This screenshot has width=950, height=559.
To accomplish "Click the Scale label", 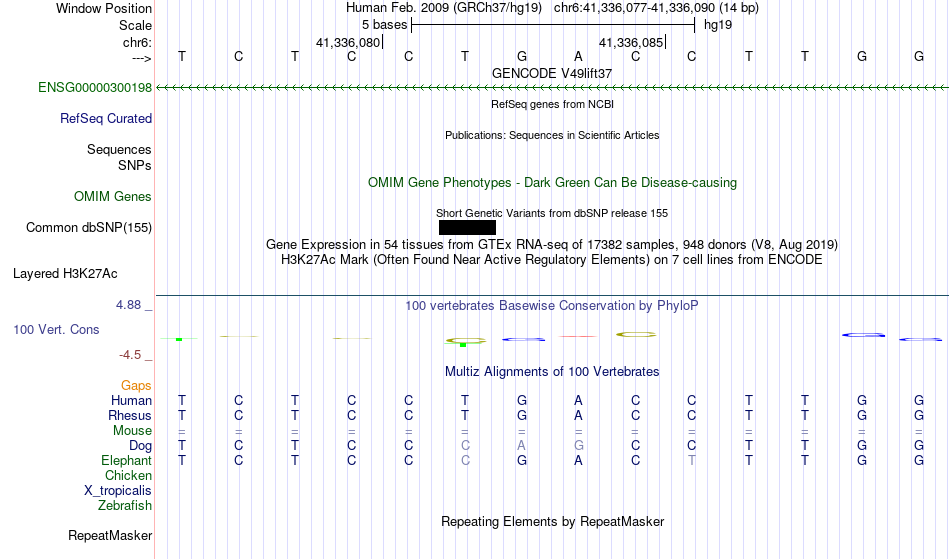I will click(135, 25).
